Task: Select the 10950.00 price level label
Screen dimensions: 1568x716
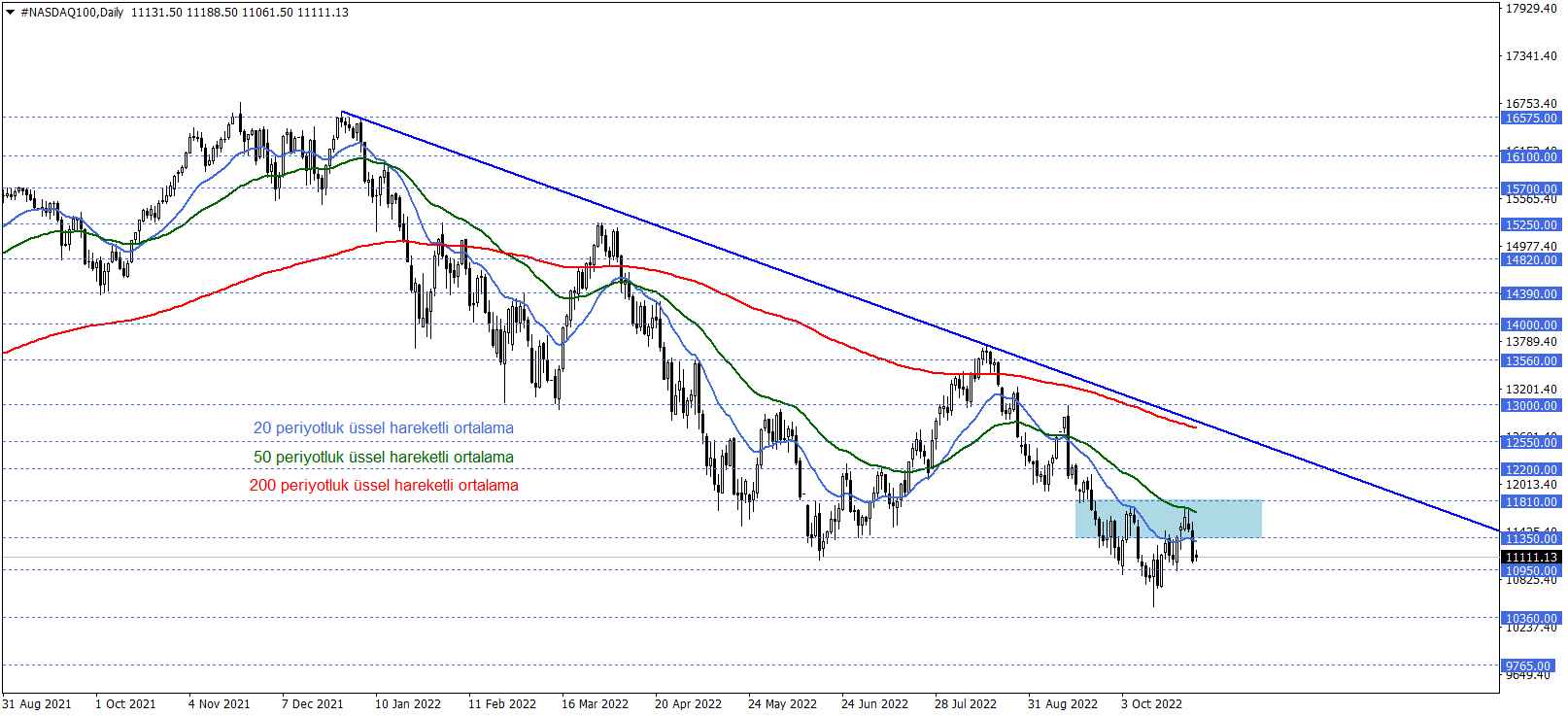Action: click(1530, 571)
